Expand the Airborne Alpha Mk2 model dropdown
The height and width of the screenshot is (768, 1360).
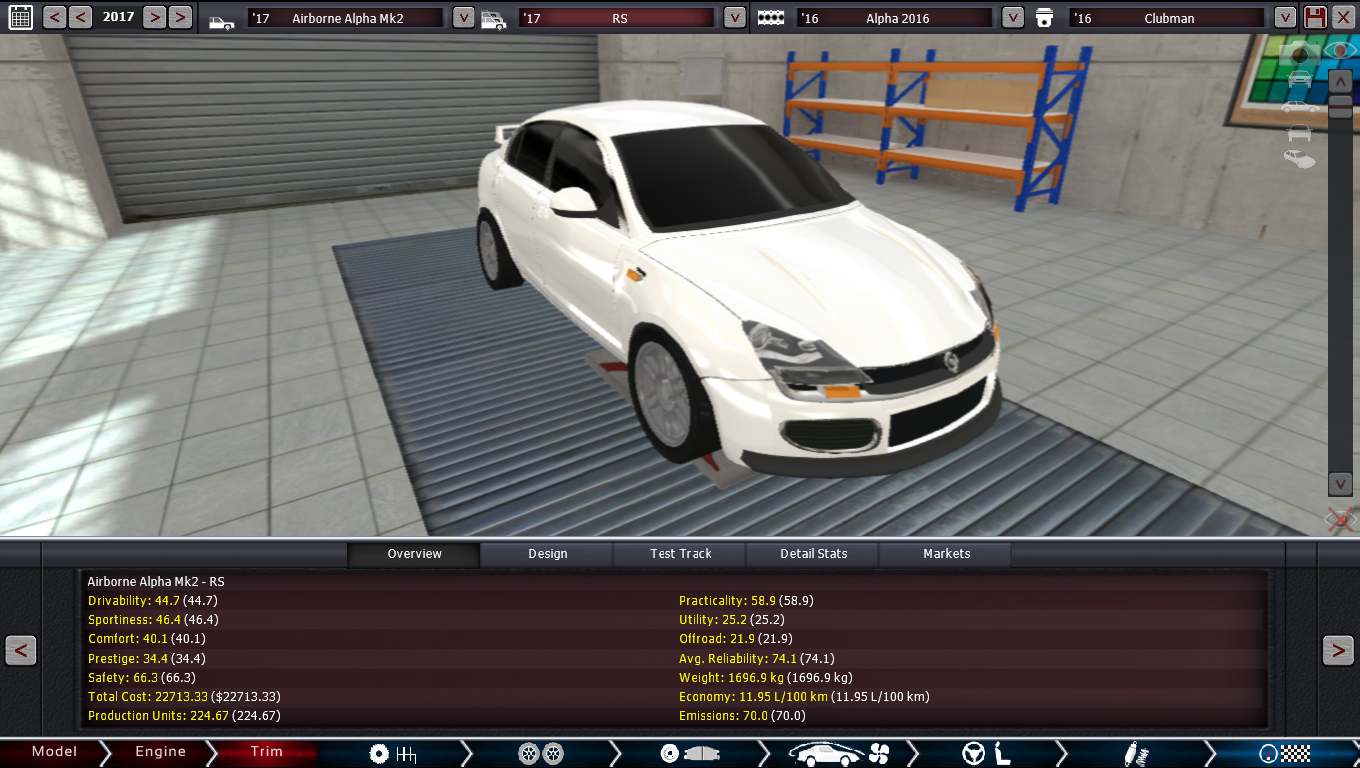[x=463, y=17]
